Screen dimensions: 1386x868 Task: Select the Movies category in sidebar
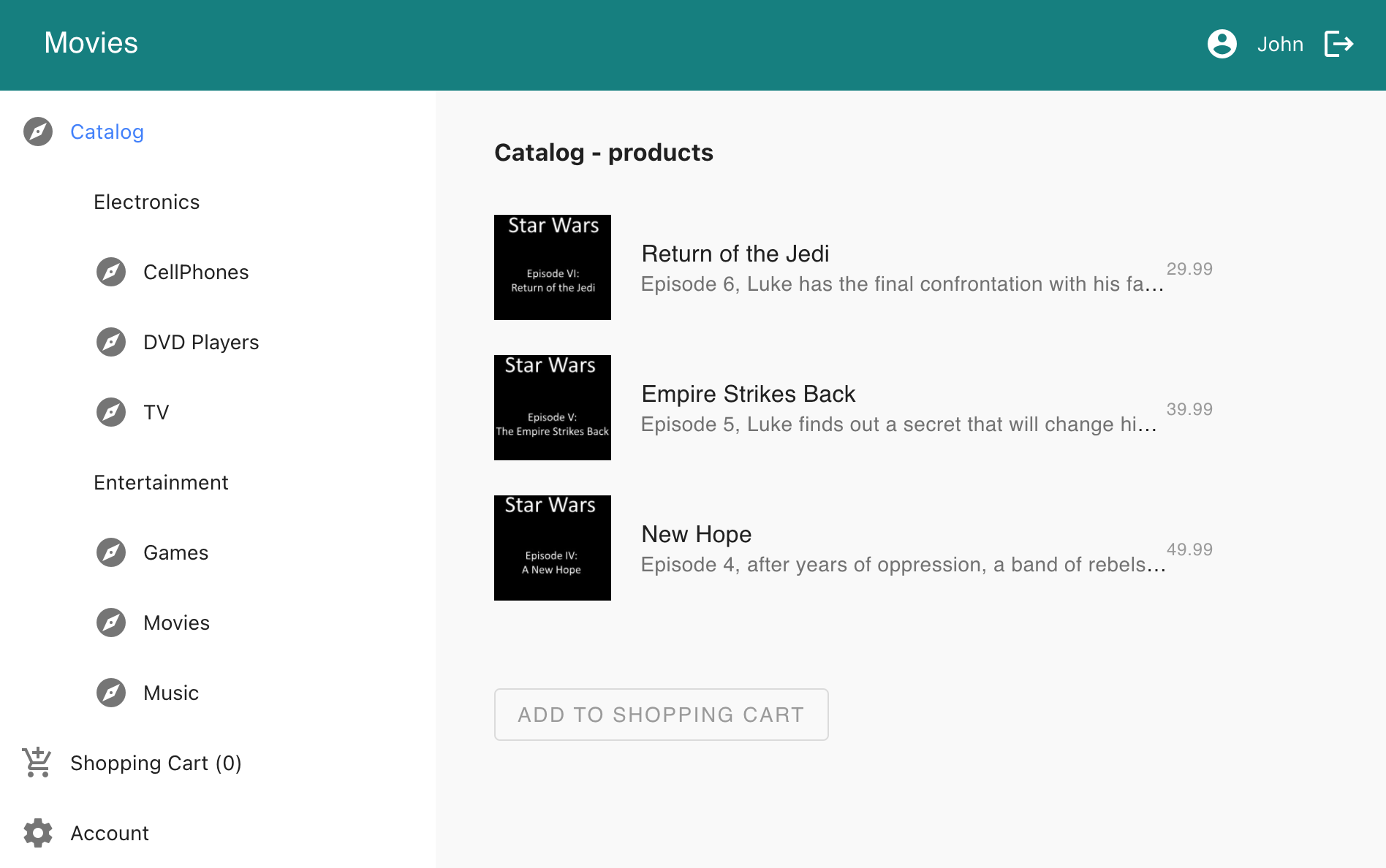(177, 623)
